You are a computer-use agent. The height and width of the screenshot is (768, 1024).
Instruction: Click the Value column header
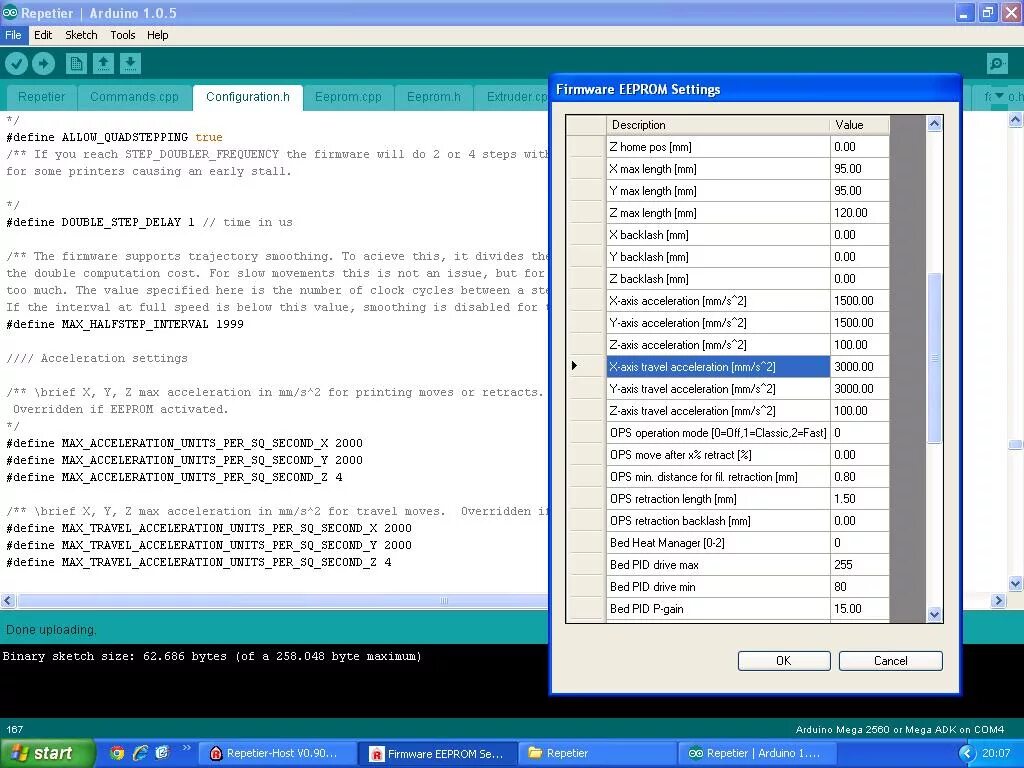tap(859, 125)
